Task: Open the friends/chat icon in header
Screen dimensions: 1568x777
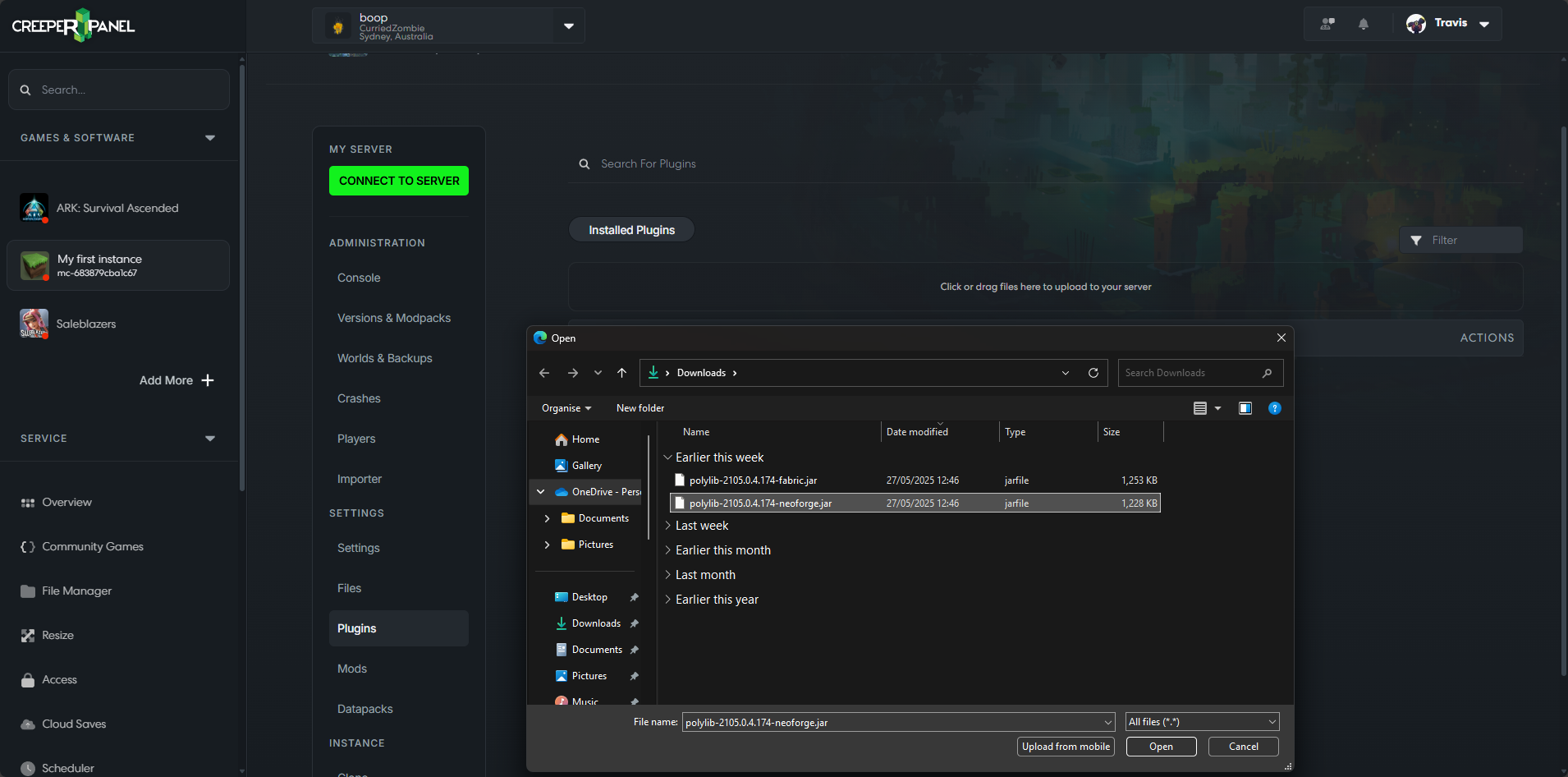Action: pos(1327,24)
